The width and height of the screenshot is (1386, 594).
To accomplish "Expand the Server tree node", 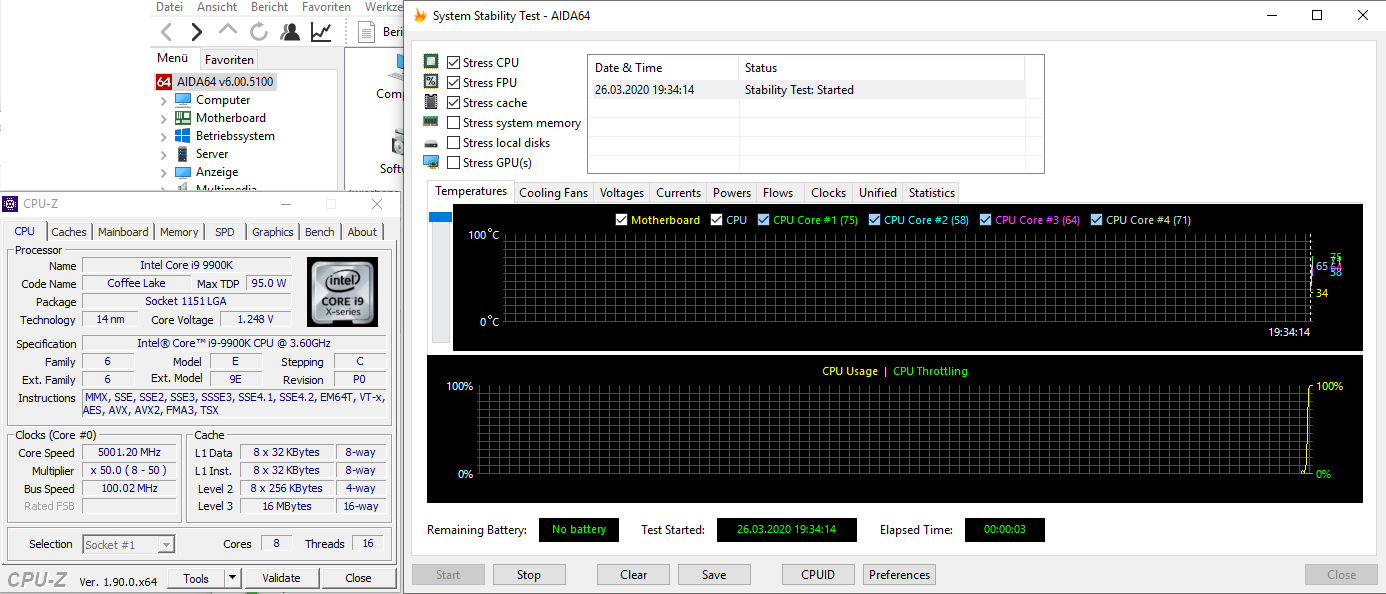I will 164,154.
